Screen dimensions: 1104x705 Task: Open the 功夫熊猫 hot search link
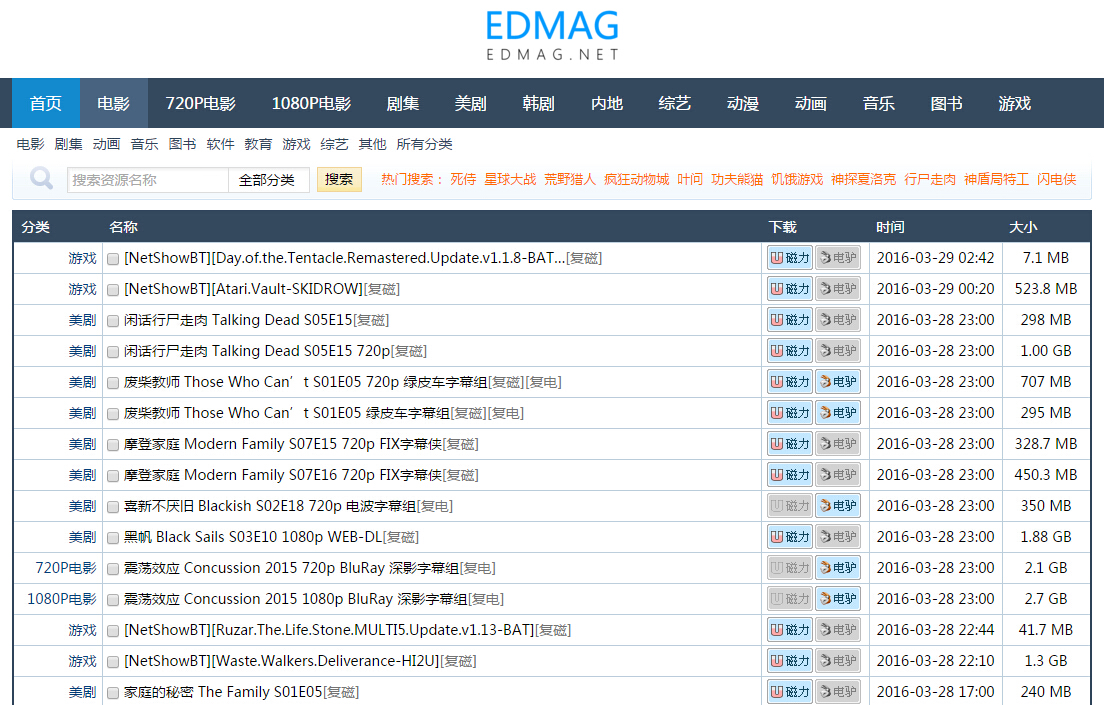[x=737, y=180]
